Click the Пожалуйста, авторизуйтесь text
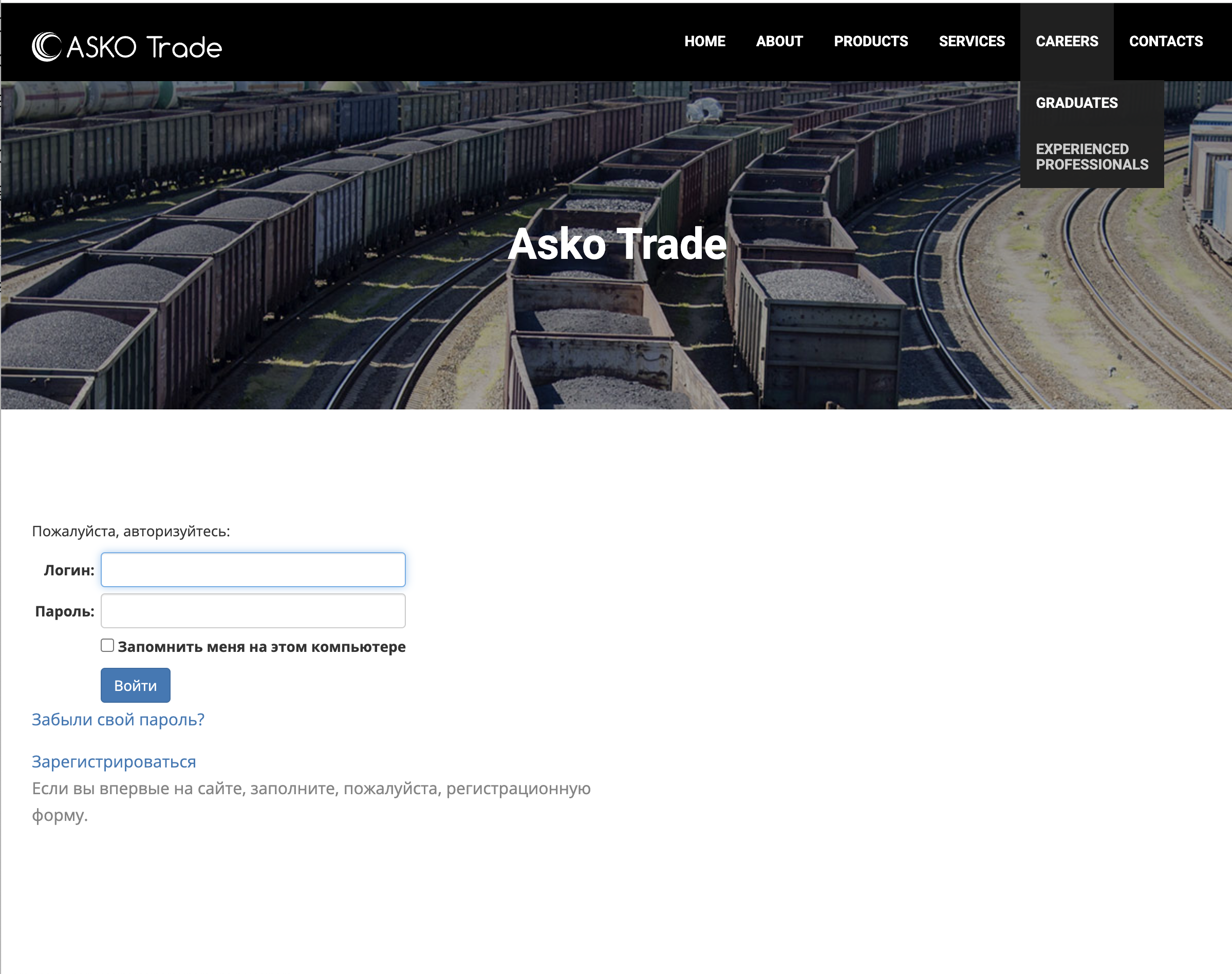 130,532
